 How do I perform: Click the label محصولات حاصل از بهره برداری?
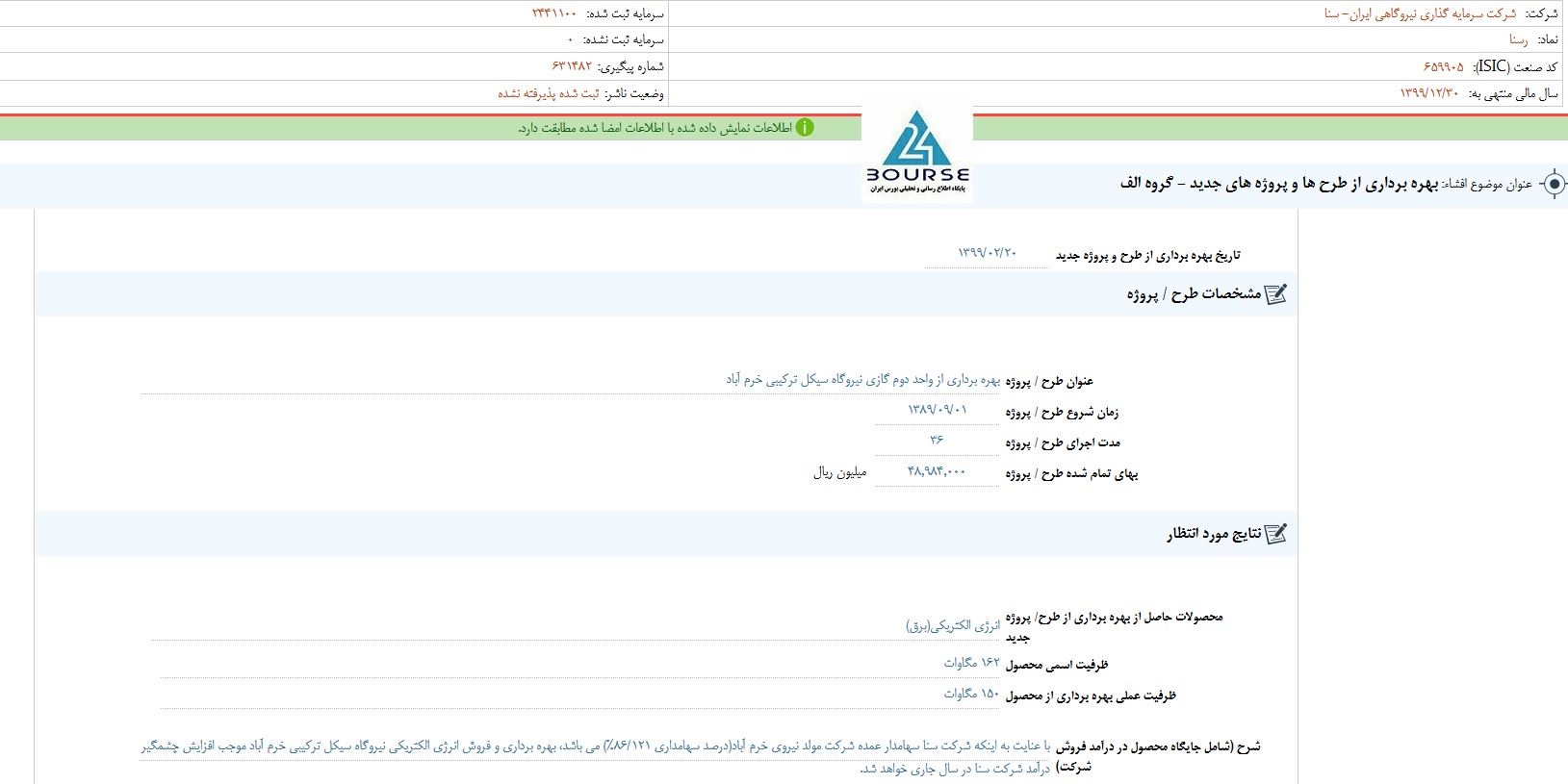pos(1115,626)
